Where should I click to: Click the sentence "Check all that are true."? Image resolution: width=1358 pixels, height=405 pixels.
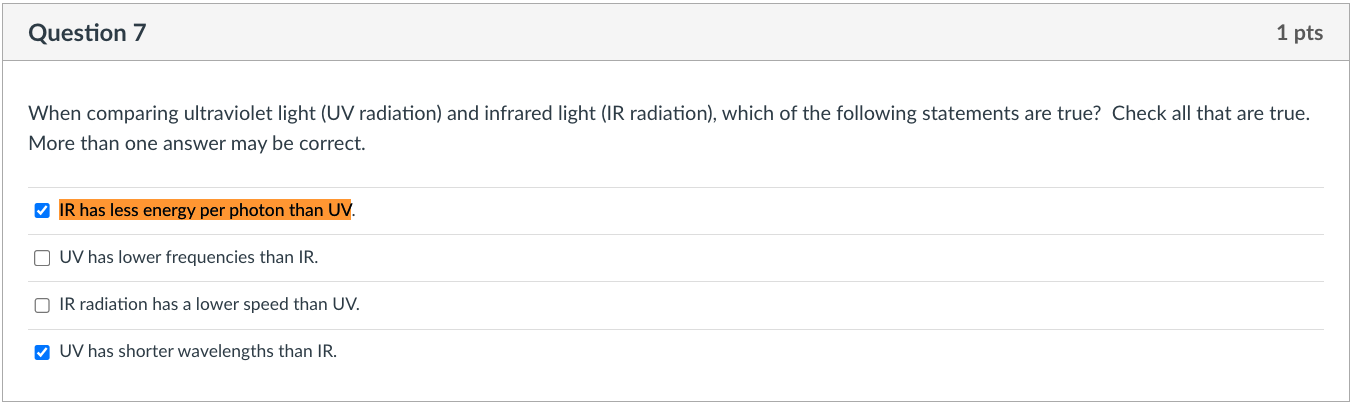point(1210,114)
